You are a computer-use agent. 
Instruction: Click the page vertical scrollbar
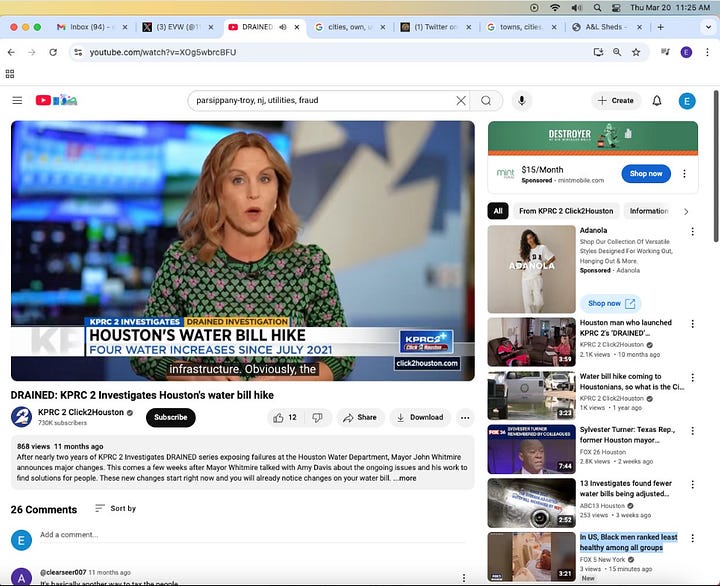coord(715,165)
